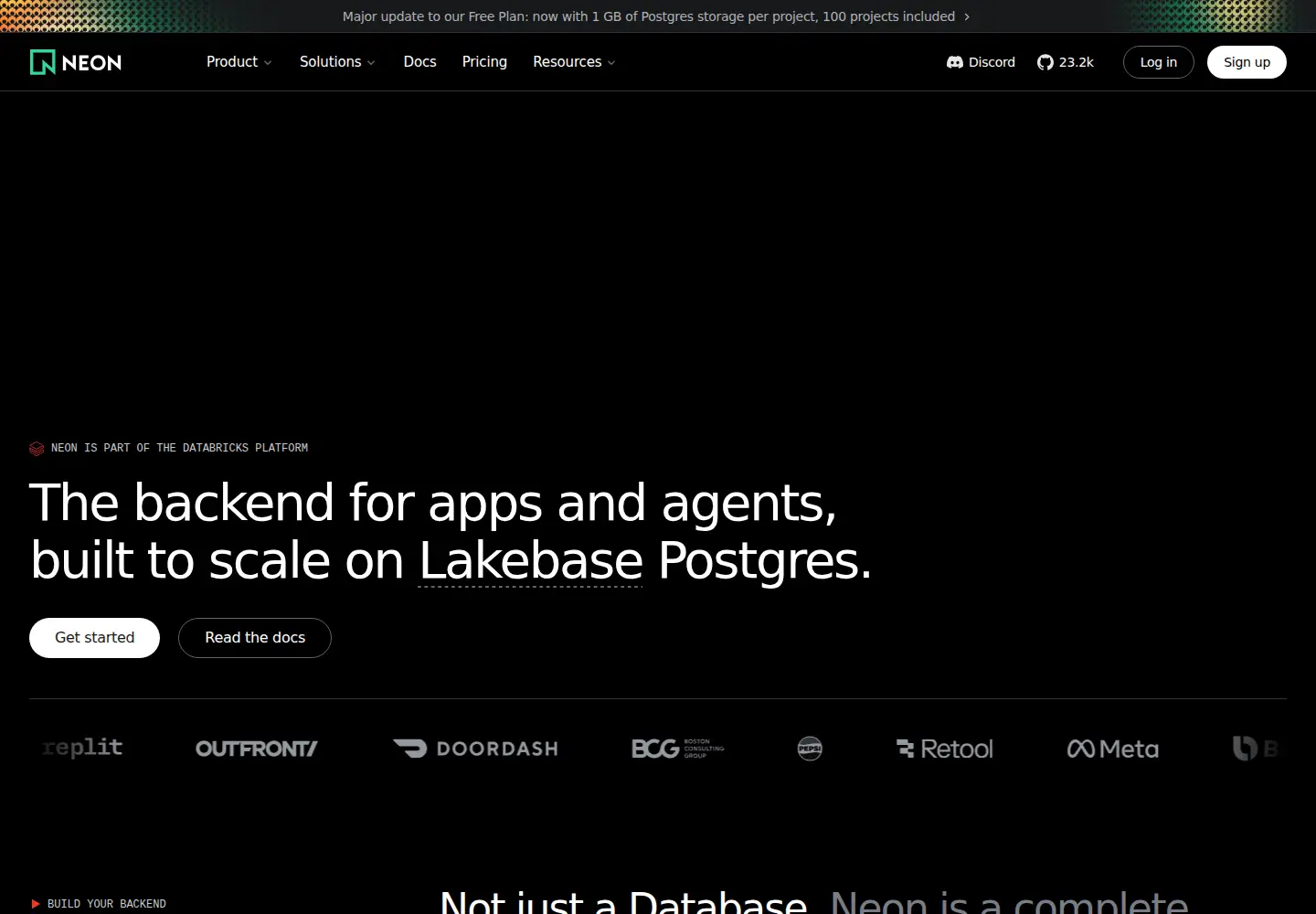Image resolution: width=1316 pixels, height=914 pixels.
Task: Click the replit logo in customer strip
Action: [x=82, y=748]
